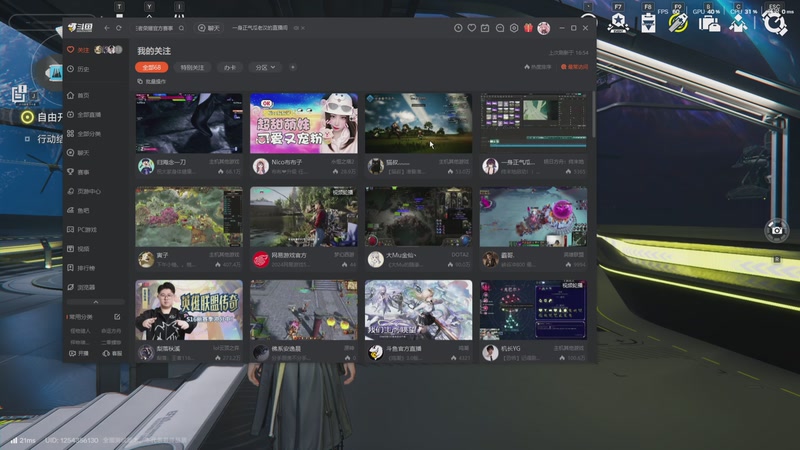Open the user avatar profile menu
800x450 pixels.
click(543, 28)
